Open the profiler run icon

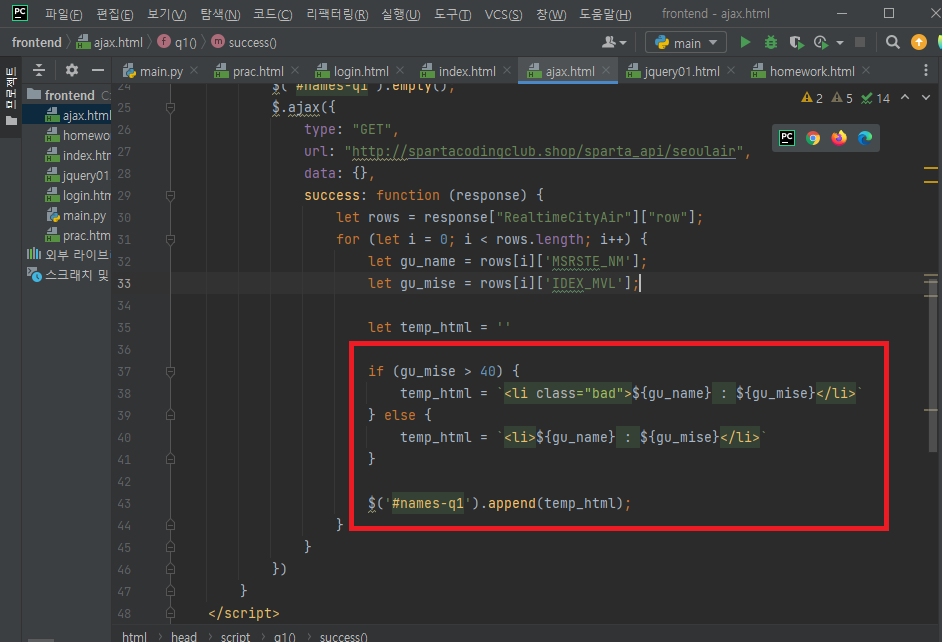click(x=821, y=42)
